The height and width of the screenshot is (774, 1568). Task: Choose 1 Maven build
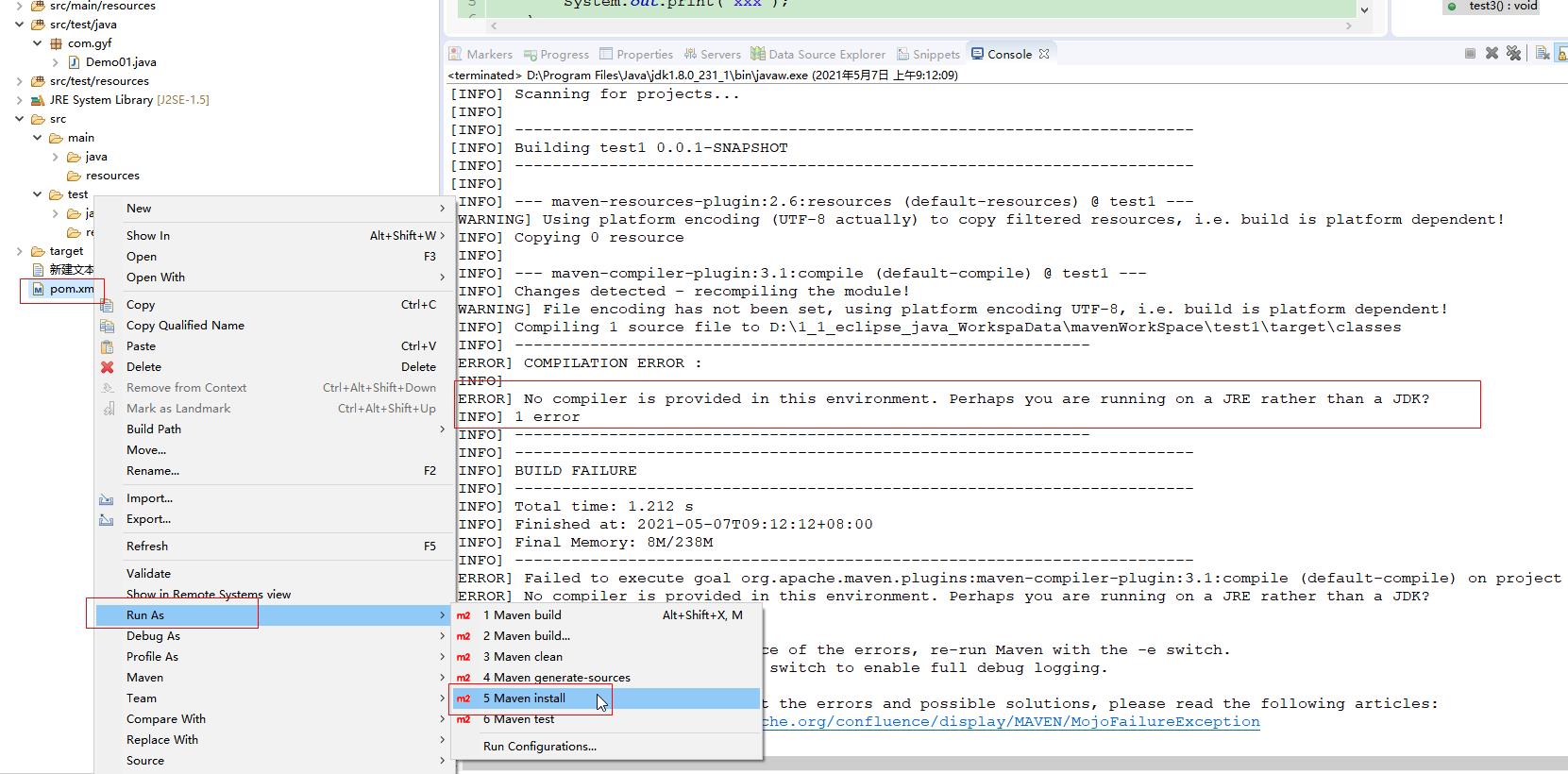tap(607, 615)
